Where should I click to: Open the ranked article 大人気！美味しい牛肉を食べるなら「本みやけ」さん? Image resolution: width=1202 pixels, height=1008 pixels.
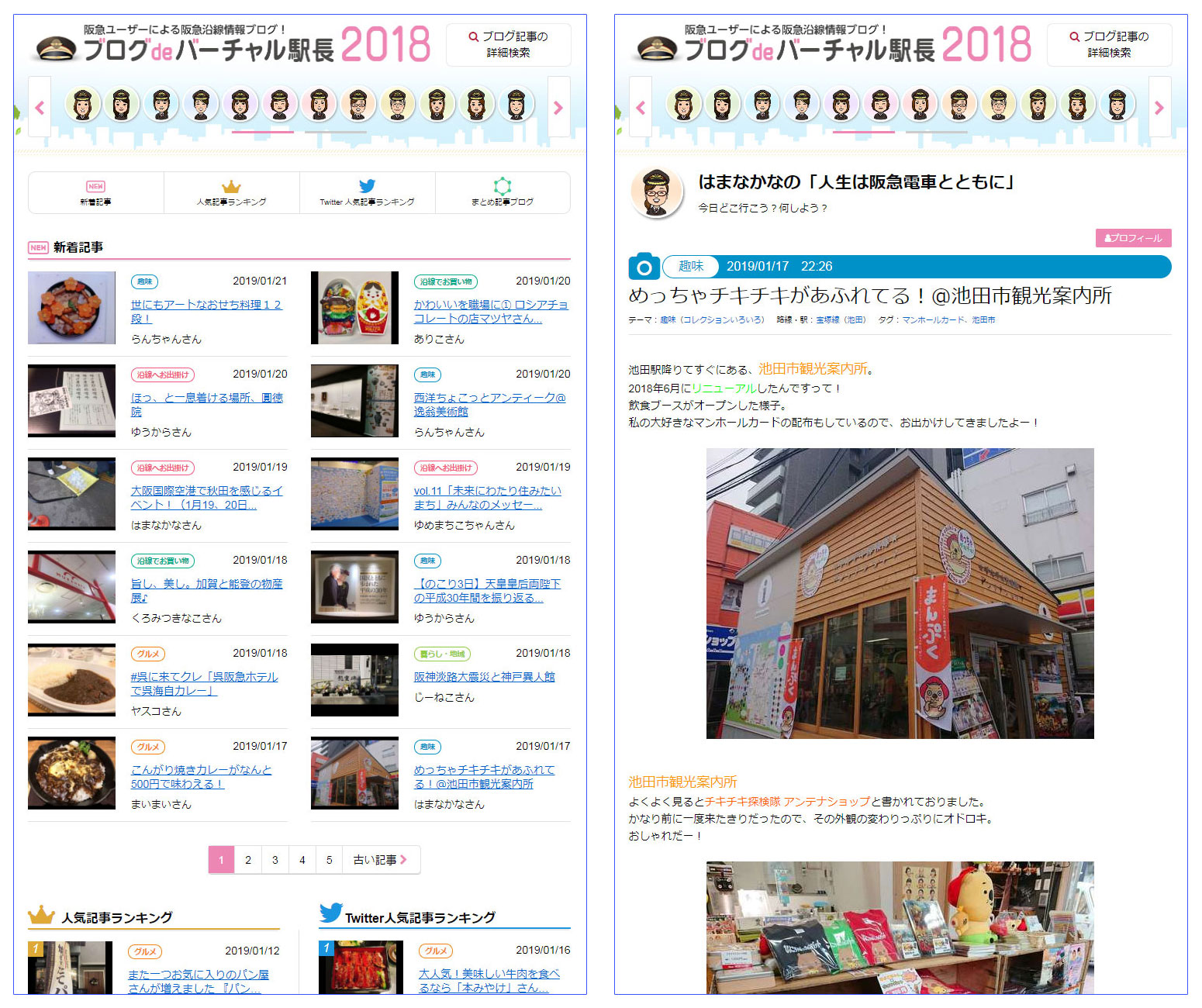pyautogui.click(x=489, y=981)
